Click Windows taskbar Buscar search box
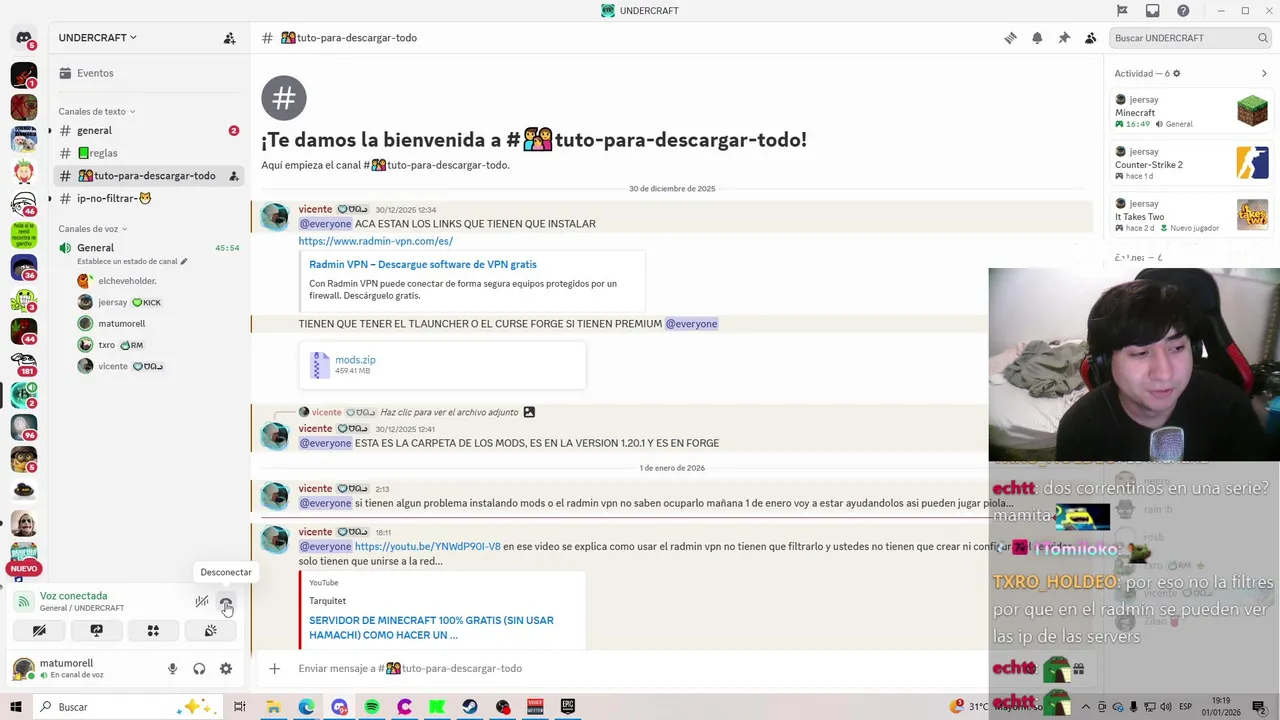Viewport: 1280px width, 720px height. (x=128, y=707)
